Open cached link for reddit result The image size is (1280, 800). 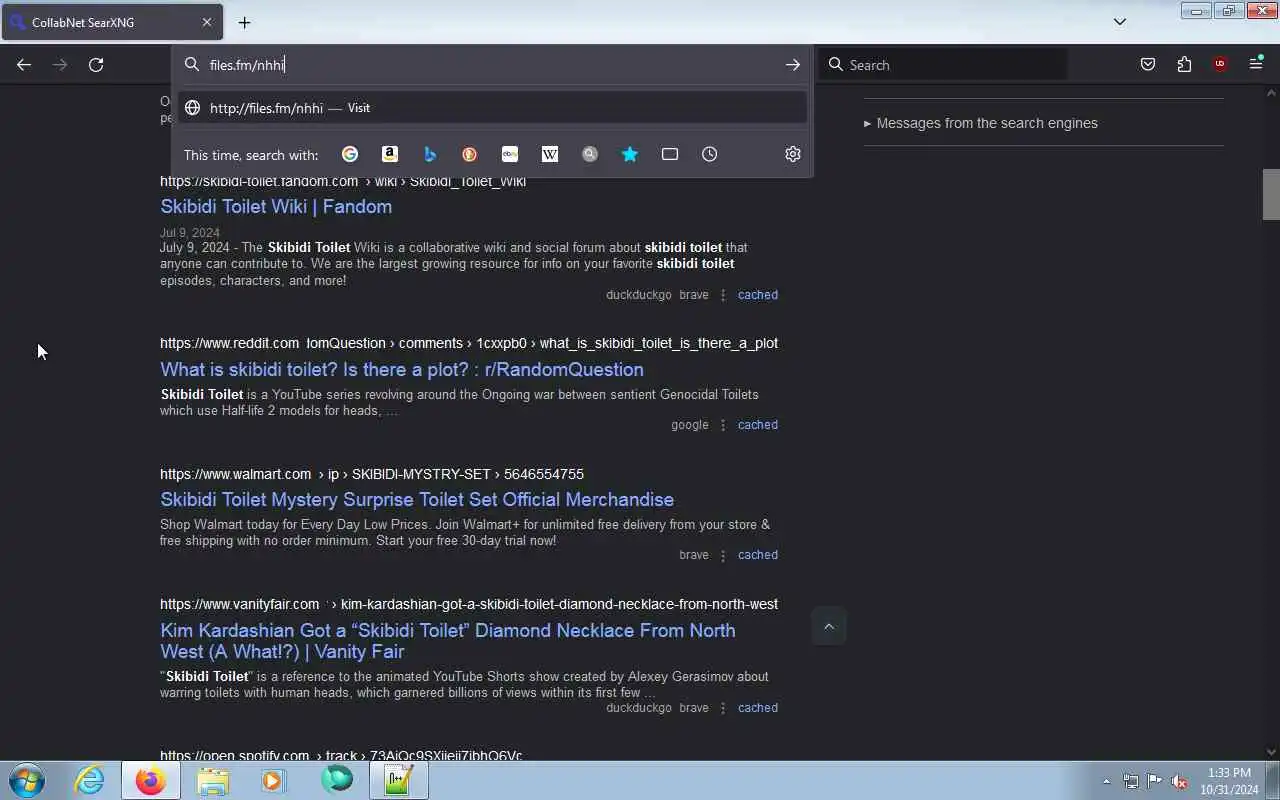point(758,425)
